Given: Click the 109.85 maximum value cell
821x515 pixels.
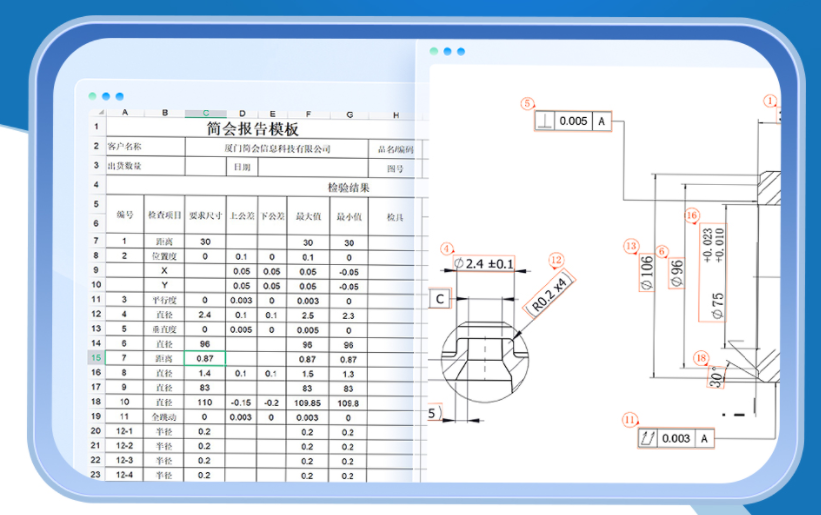Looking at the screenshot, I should coord(307,403).
